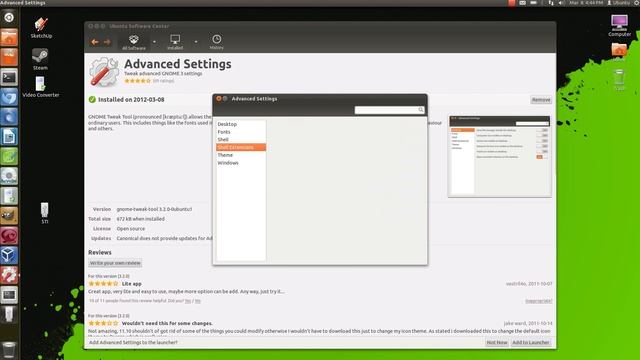Open mail envelope indicator

522,3
